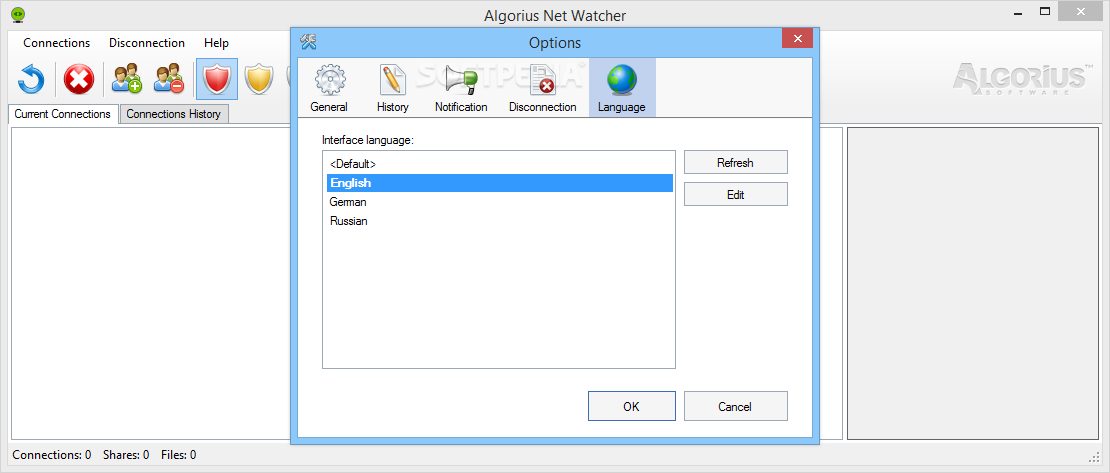
Task: Cancel the Options dialog
Action: click(736, 406)
